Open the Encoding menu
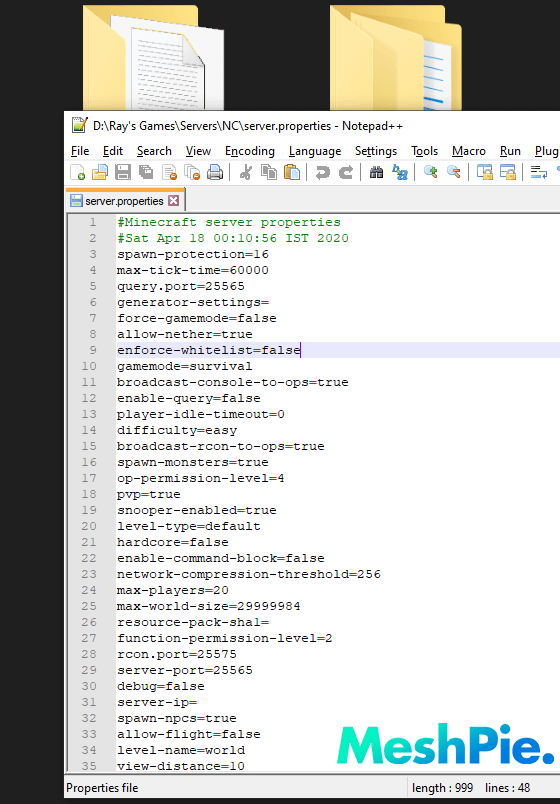 (x=250, y=151)
